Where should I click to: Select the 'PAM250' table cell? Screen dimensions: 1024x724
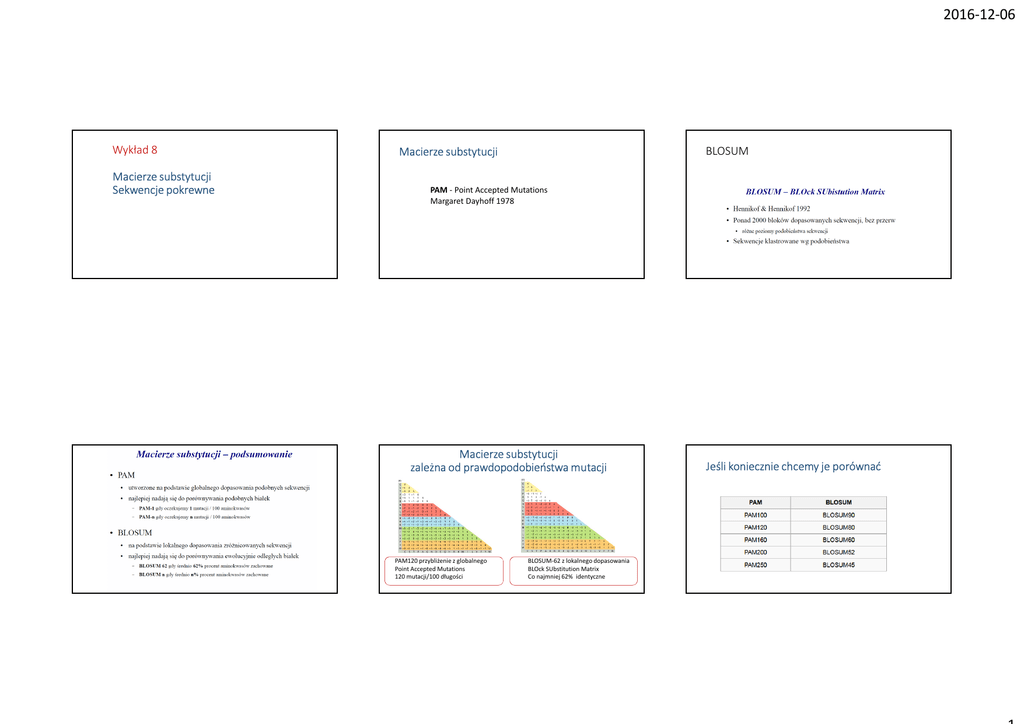[755, 565]
